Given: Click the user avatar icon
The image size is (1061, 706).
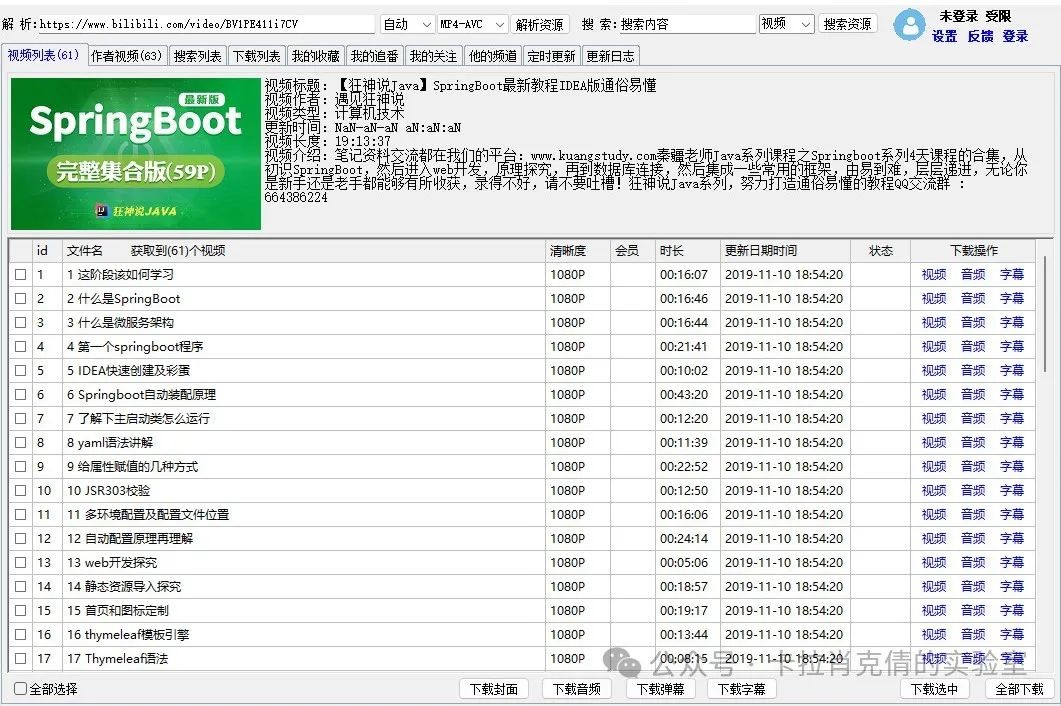Looking at the screenshot, I should 909,25.
